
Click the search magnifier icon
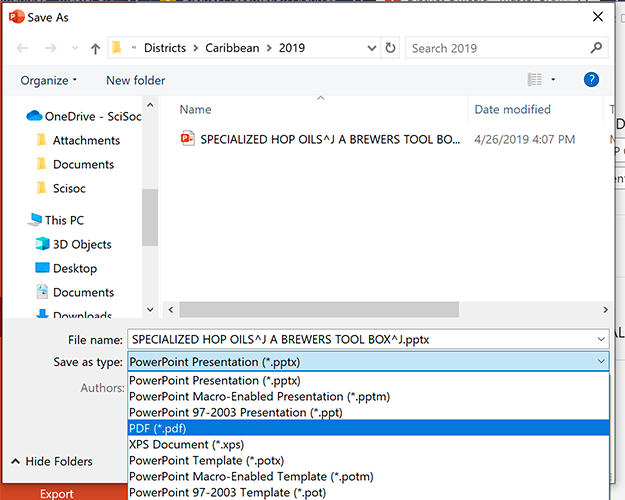click(x=596, y=48)
